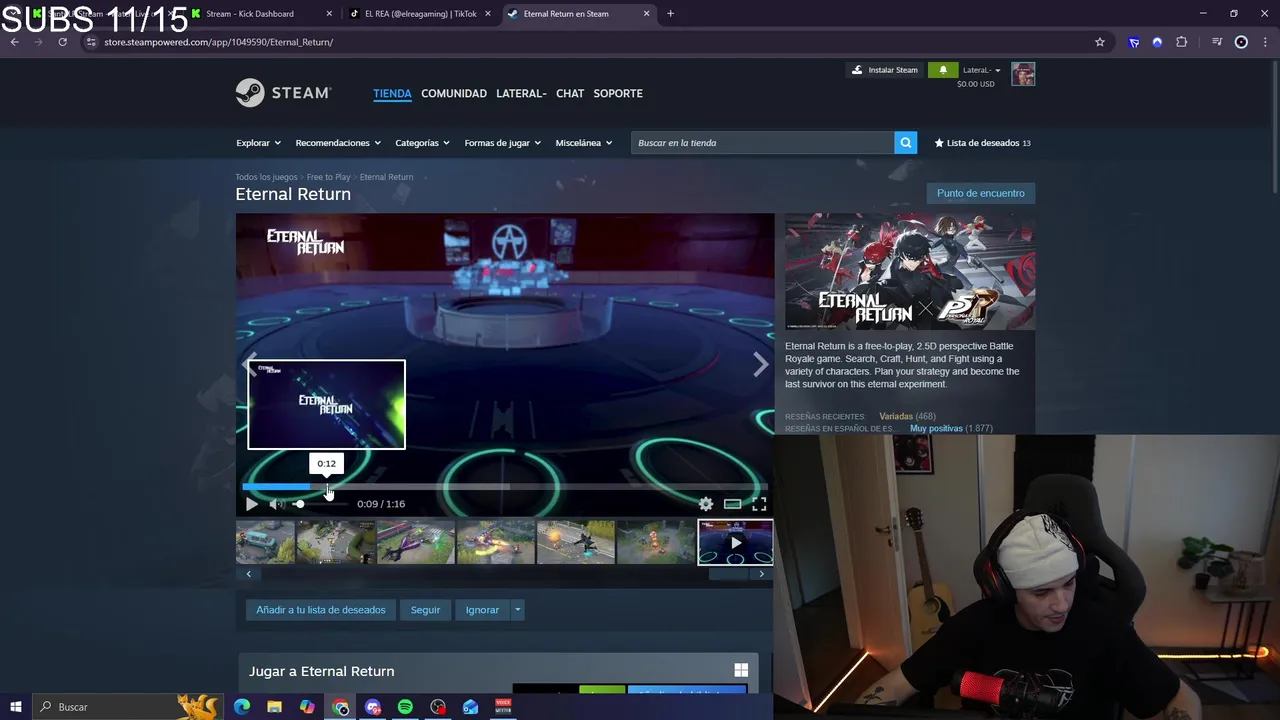Open Spotify from taskbar
1280x720 pixels.
click(405, 707)
